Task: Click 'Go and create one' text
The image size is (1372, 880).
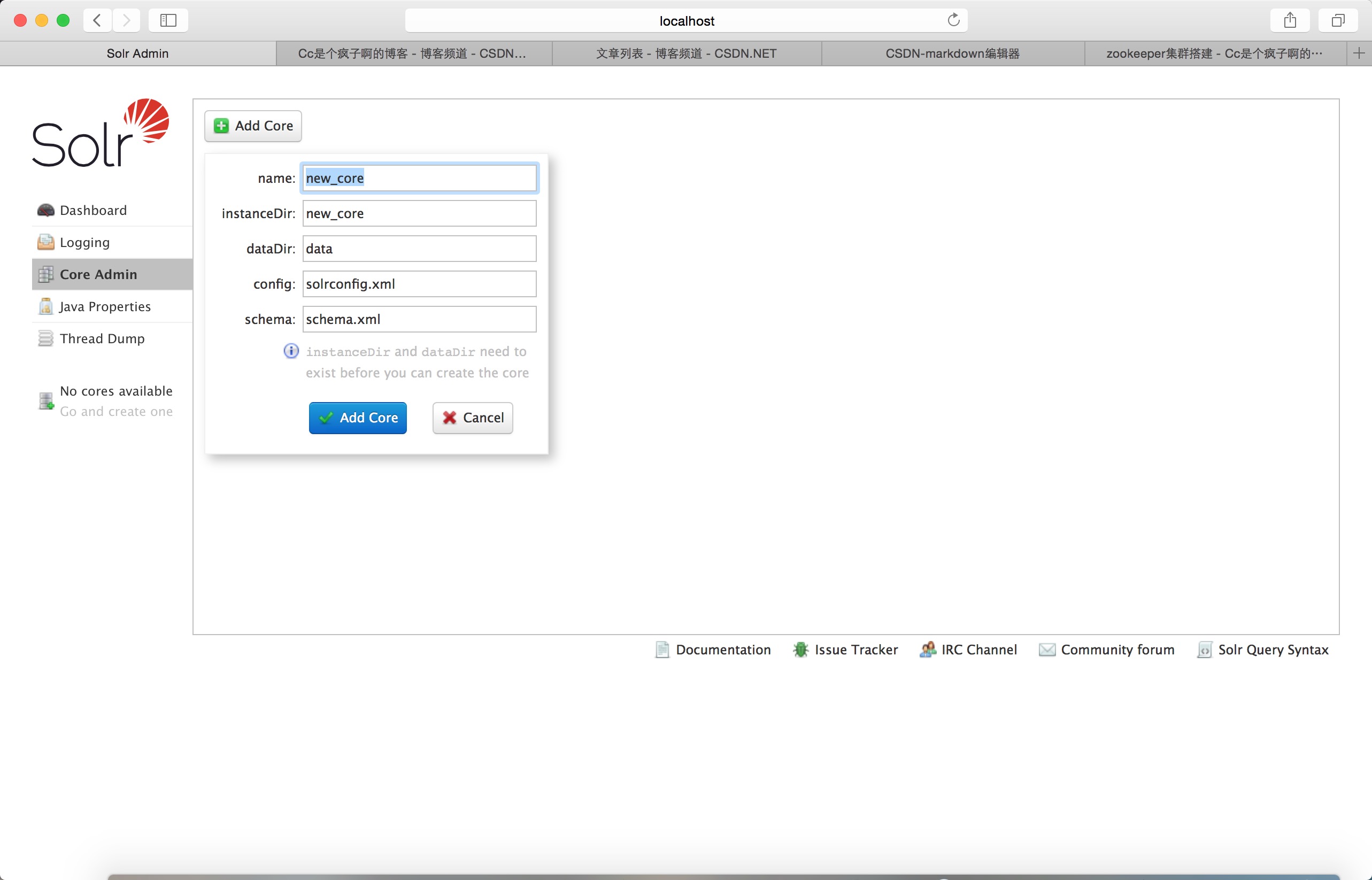Action: click(x=116, y=412)
